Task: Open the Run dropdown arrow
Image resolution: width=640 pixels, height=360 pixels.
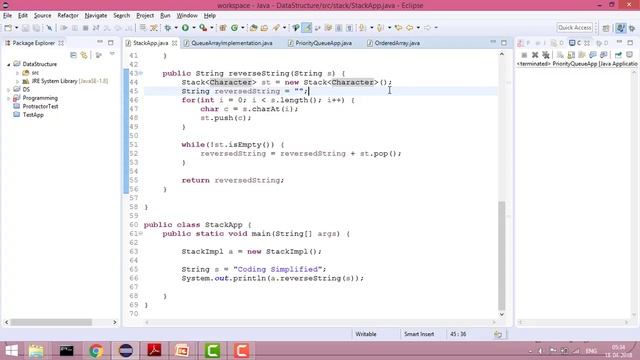Action: (x=194, y=28)
